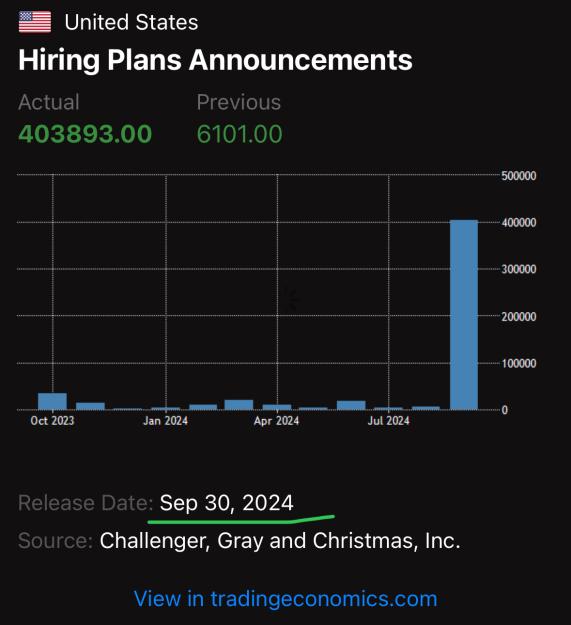Click the United States country label

[131, 22]
